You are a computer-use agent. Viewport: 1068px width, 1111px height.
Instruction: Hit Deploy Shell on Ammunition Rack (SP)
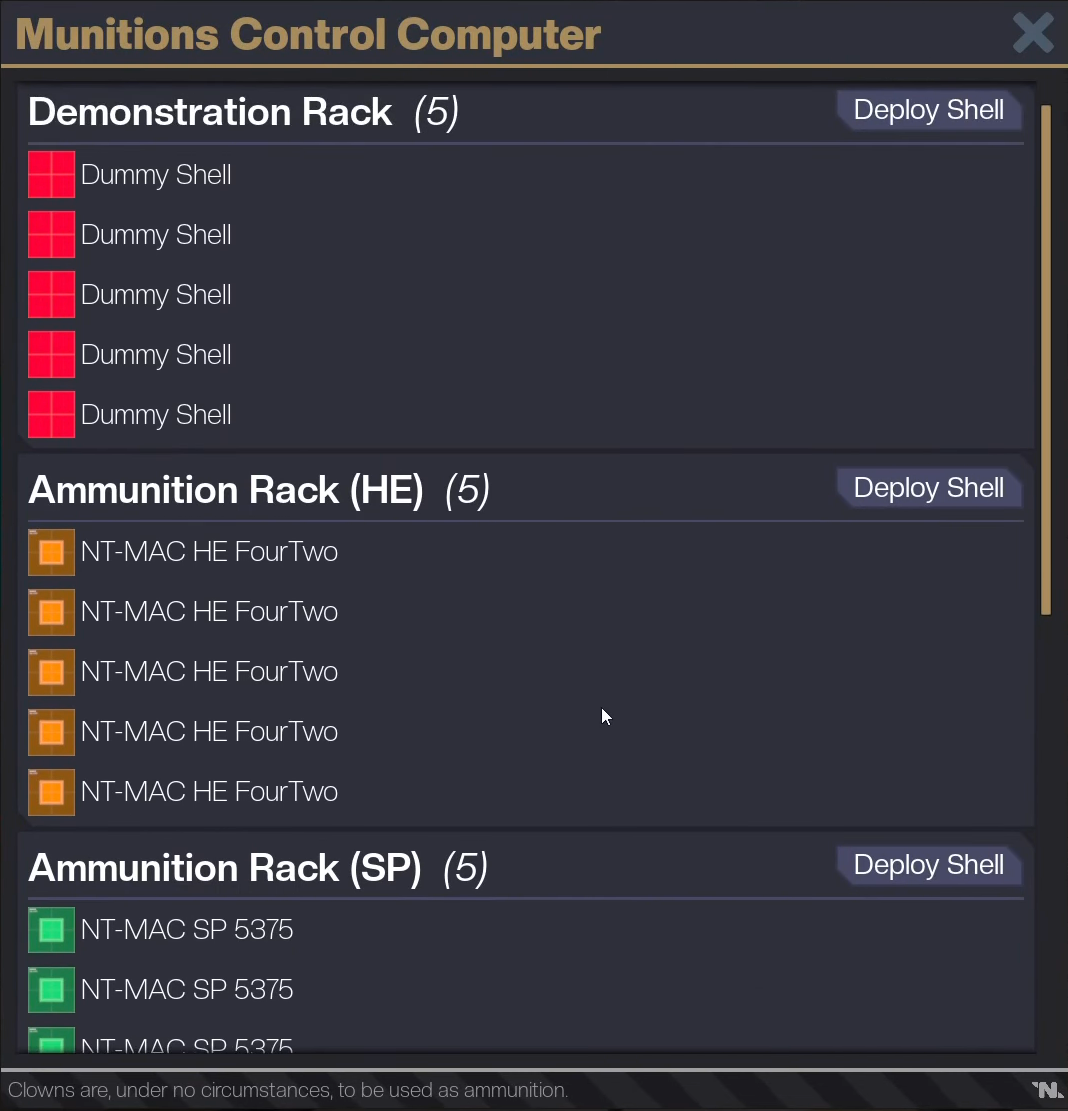[928, 865]
